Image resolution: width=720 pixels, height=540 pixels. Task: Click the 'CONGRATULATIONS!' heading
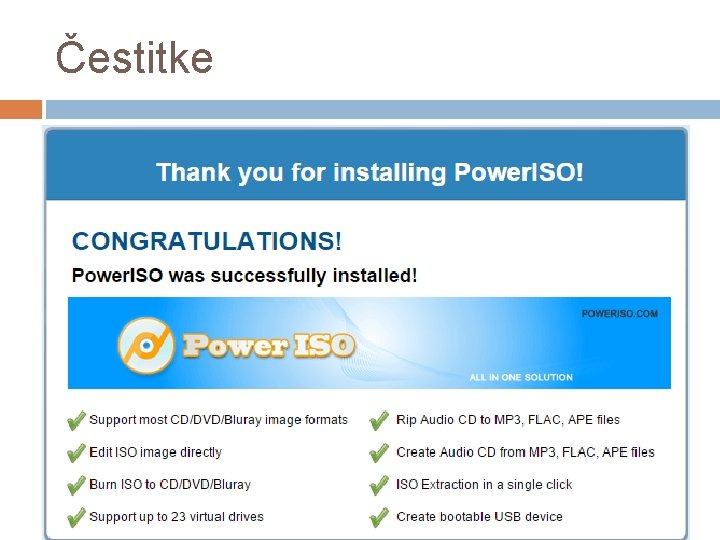click(x=207, y=241)
